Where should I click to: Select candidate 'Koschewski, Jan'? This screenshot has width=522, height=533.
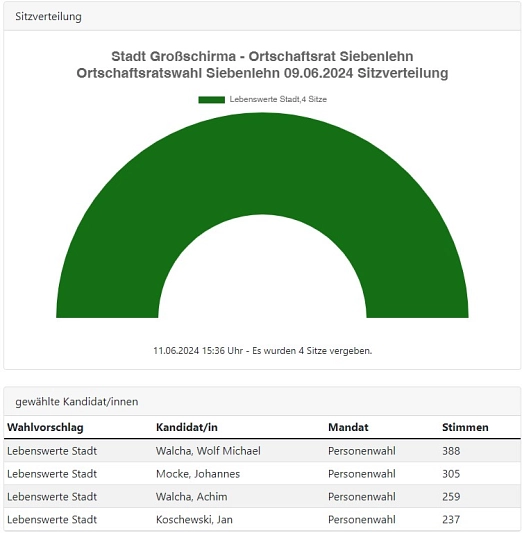[x=194, y=519]
